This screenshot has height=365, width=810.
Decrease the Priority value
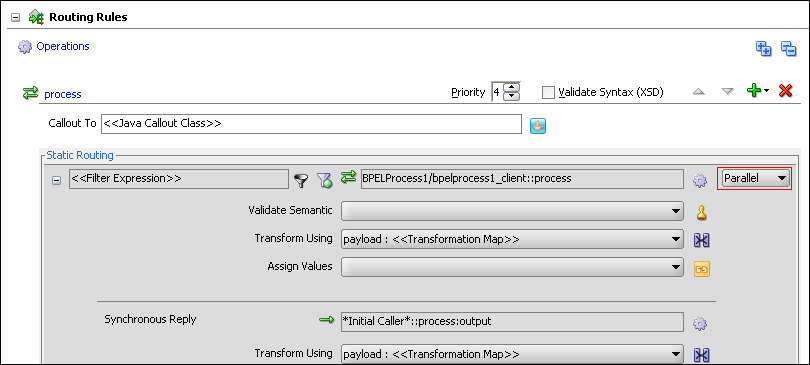[511, 97]
